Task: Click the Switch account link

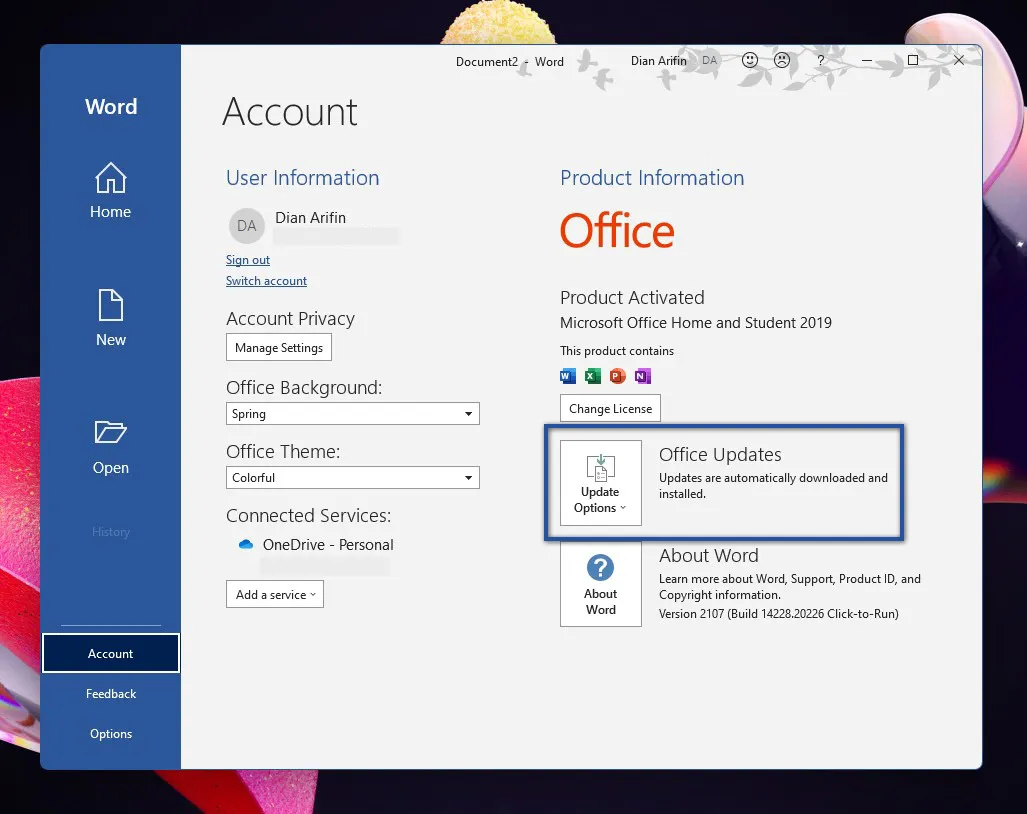Action: (266, 281)
